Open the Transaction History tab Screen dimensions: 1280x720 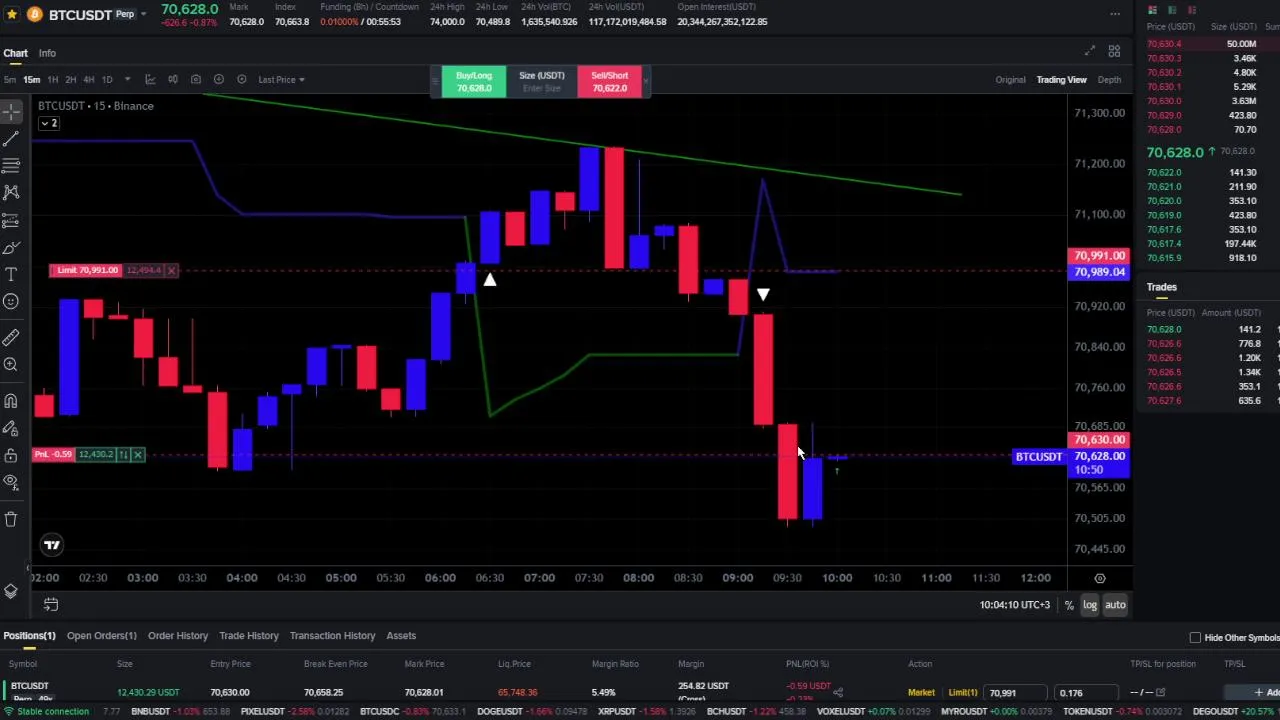click(332, 636)
